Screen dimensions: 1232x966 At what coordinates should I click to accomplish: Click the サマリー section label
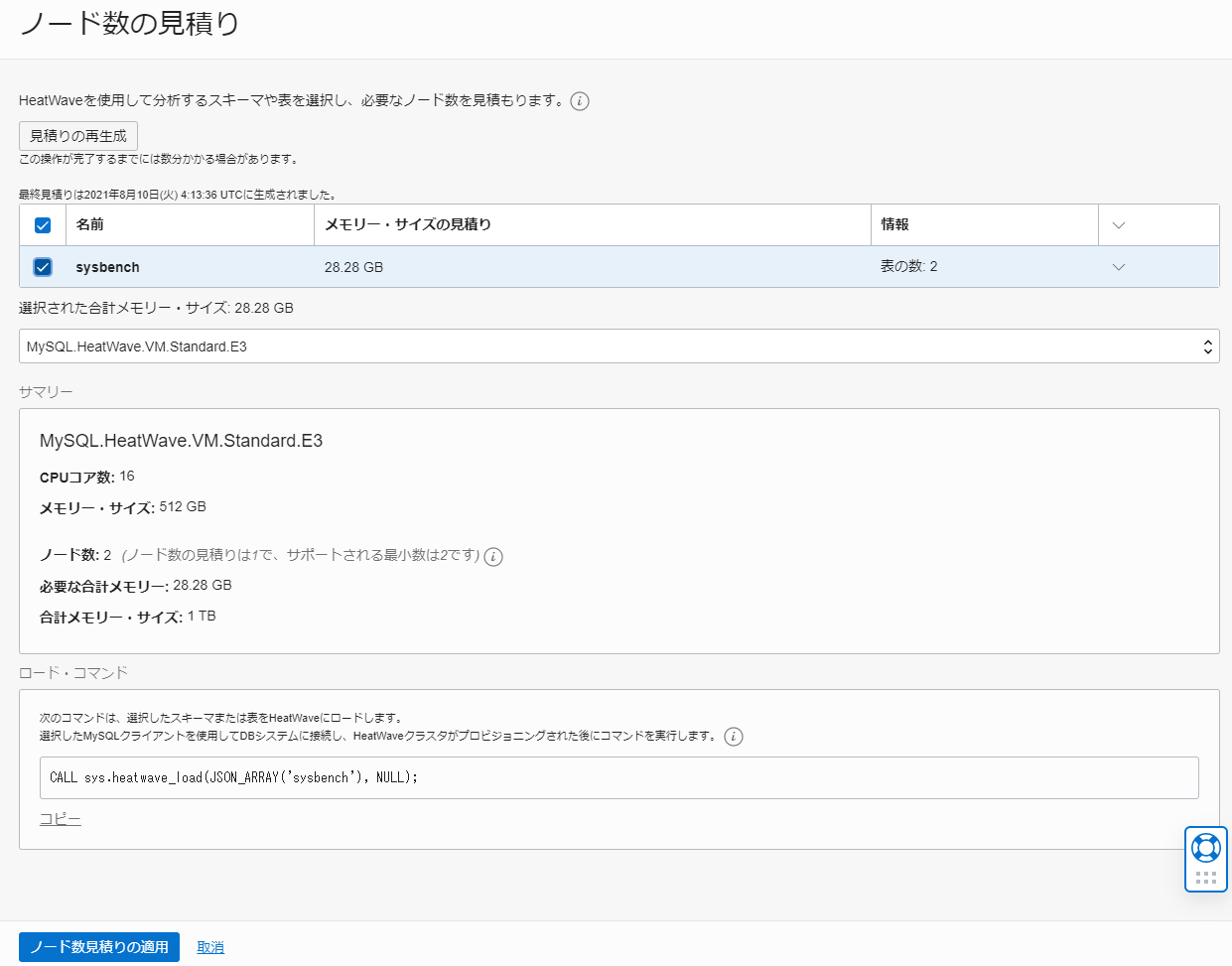point(46,392)
